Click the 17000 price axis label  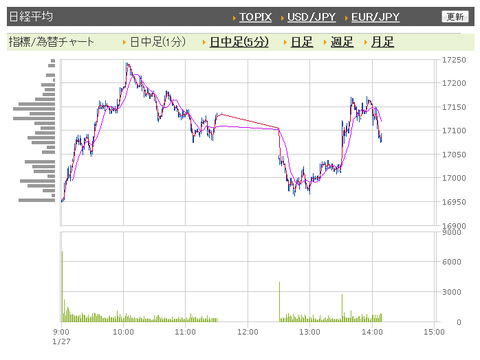pyautogui.click(x=454, y=178)
